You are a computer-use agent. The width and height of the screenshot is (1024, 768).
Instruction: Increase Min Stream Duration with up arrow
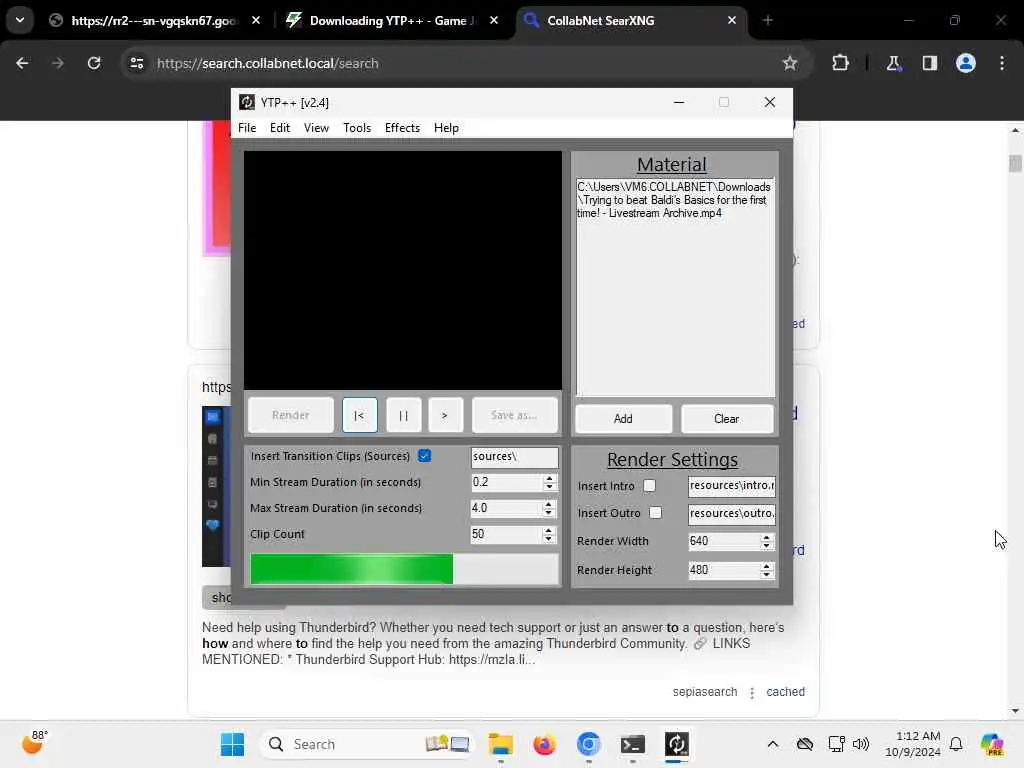coord(549,478)
